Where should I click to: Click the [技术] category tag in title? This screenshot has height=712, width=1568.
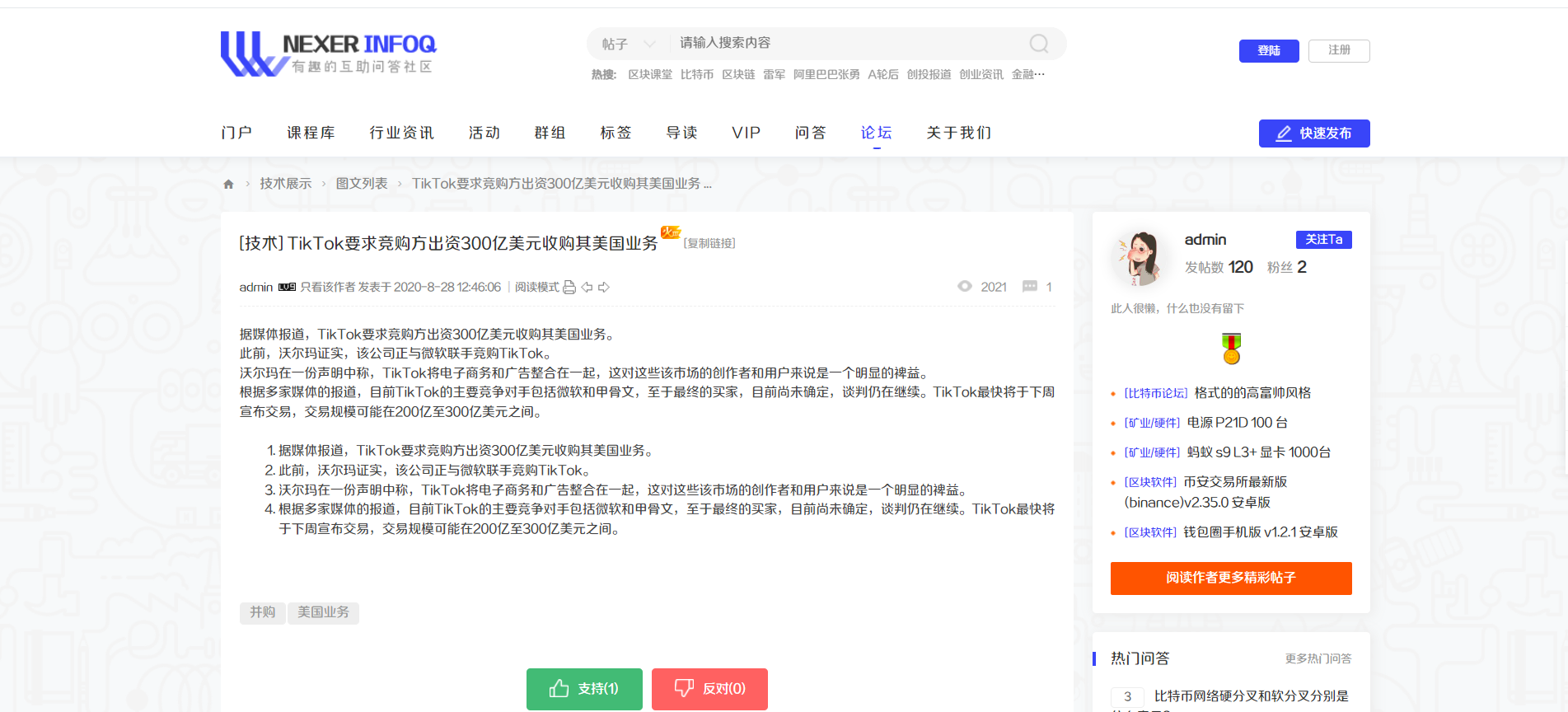(x=261, y=243)
